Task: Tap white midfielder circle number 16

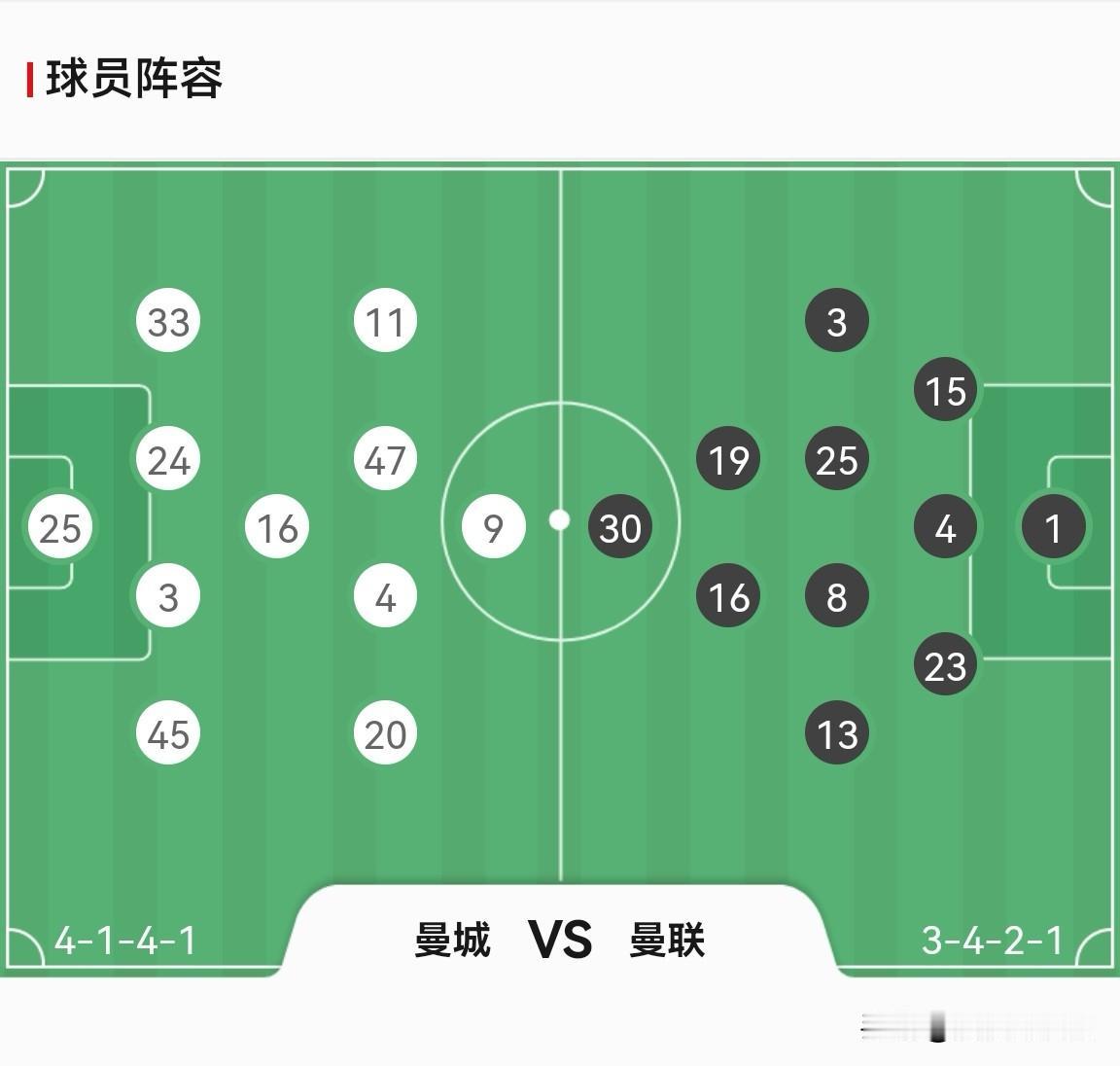Action: (277, 527)
